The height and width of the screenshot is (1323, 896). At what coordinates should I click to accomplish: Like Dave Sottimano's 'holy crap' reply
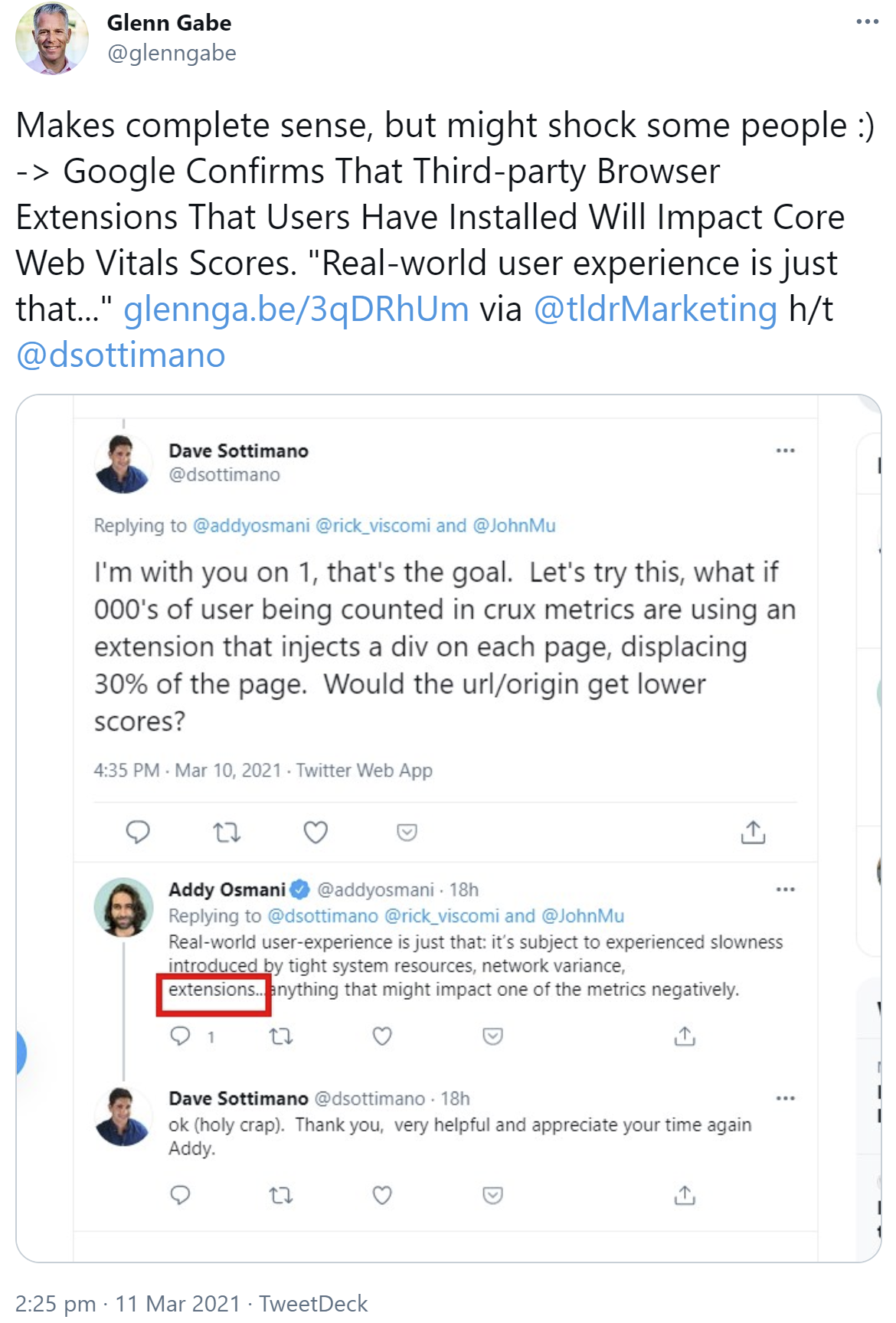(383, 1194)
